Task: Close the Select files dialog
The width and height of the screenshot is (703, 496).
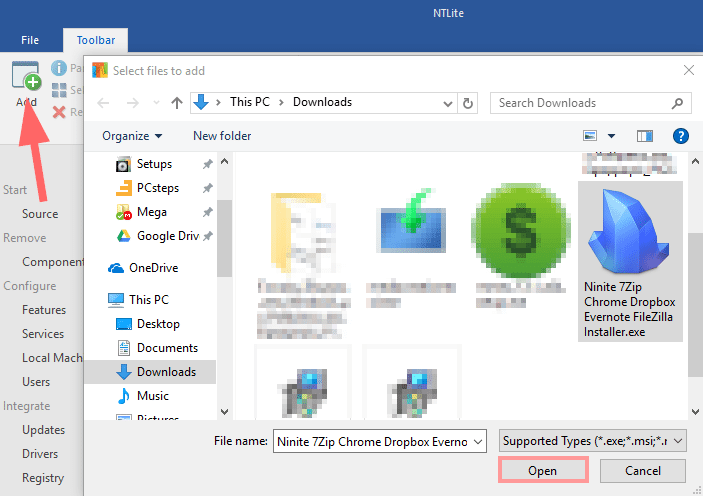Action: pos(689,70)
